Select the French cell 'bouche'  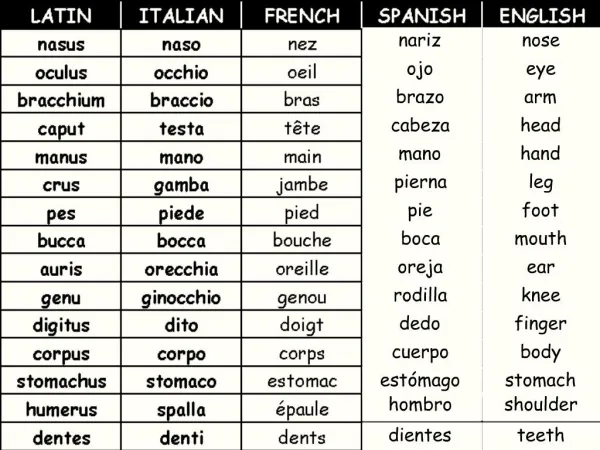(x=302, y=240)
